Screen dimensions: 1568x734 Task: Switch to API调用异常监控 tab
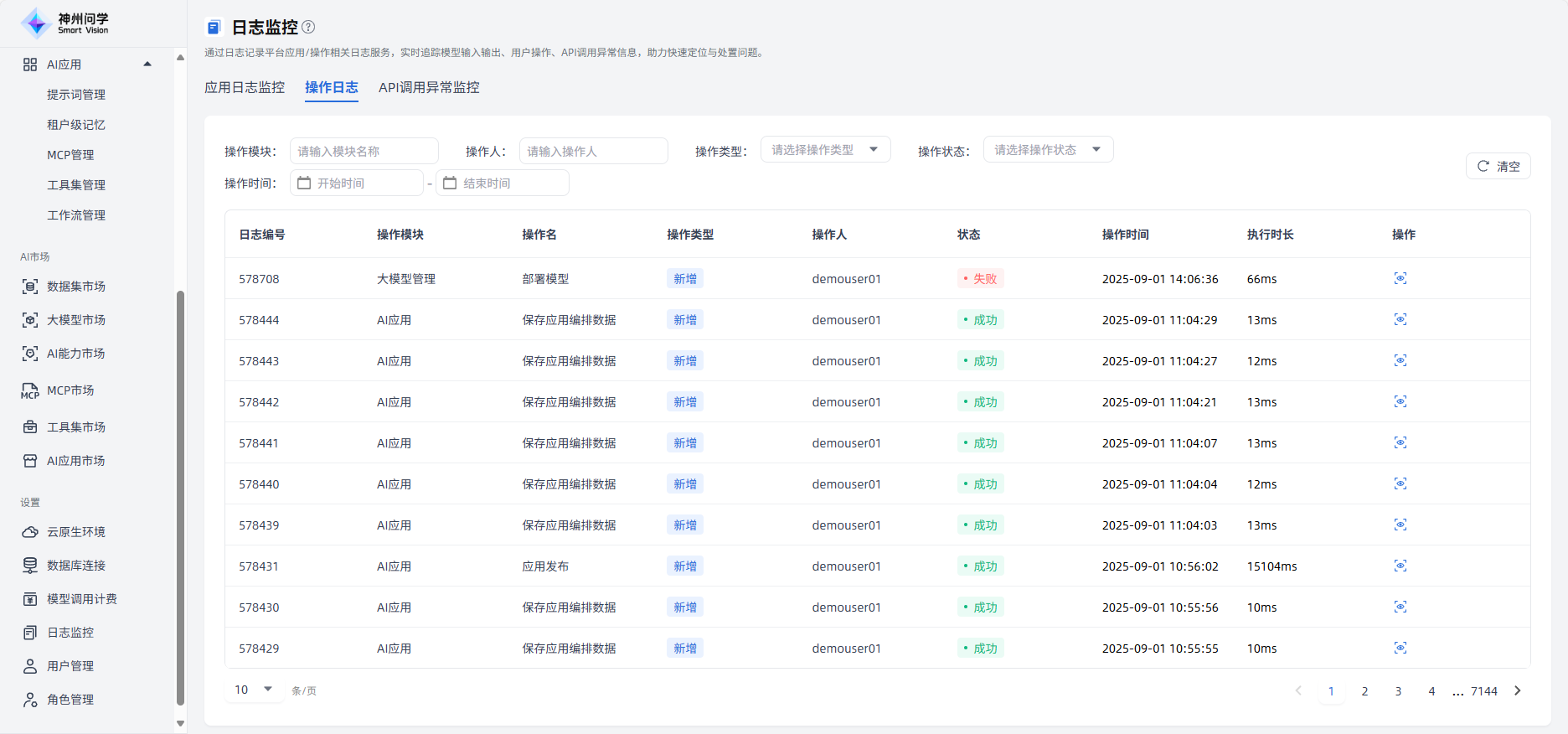click(429, 87)
